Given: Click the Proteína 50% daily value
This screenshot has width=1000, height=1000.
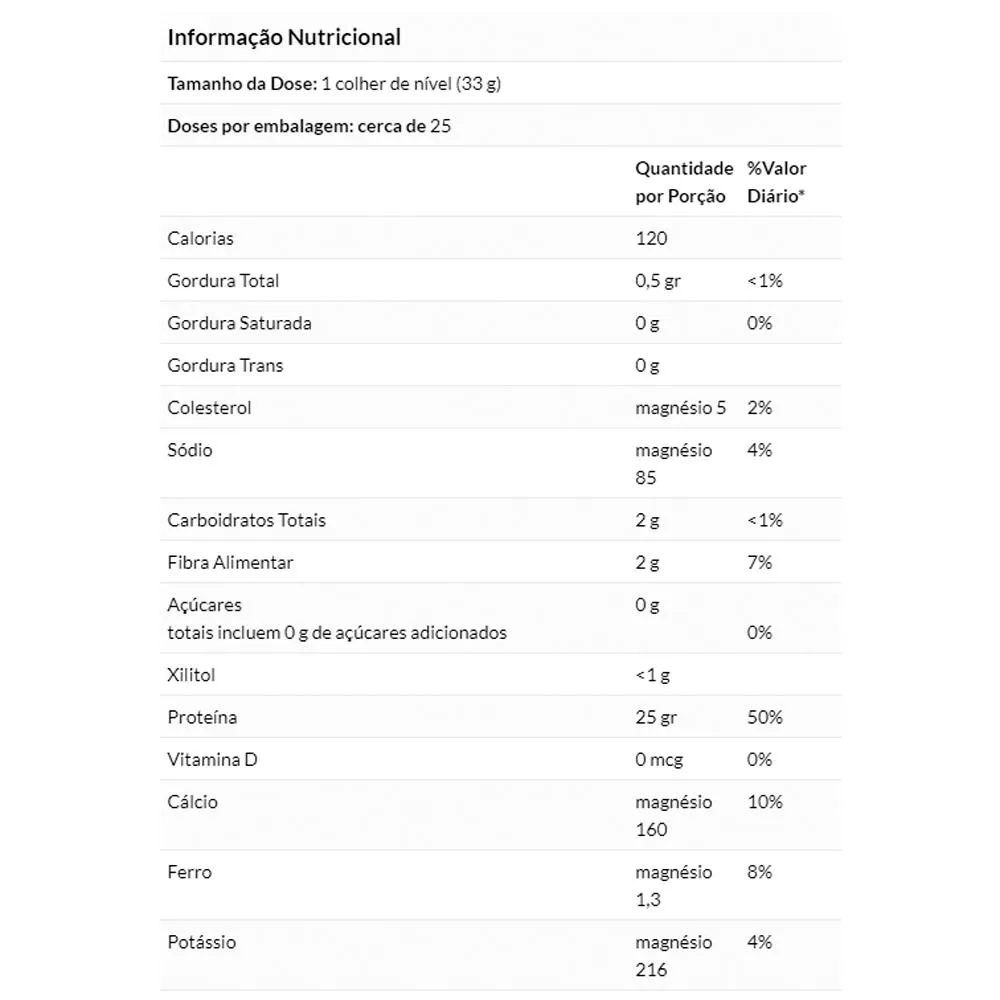Looking at the screenshot, I should 765,717.
